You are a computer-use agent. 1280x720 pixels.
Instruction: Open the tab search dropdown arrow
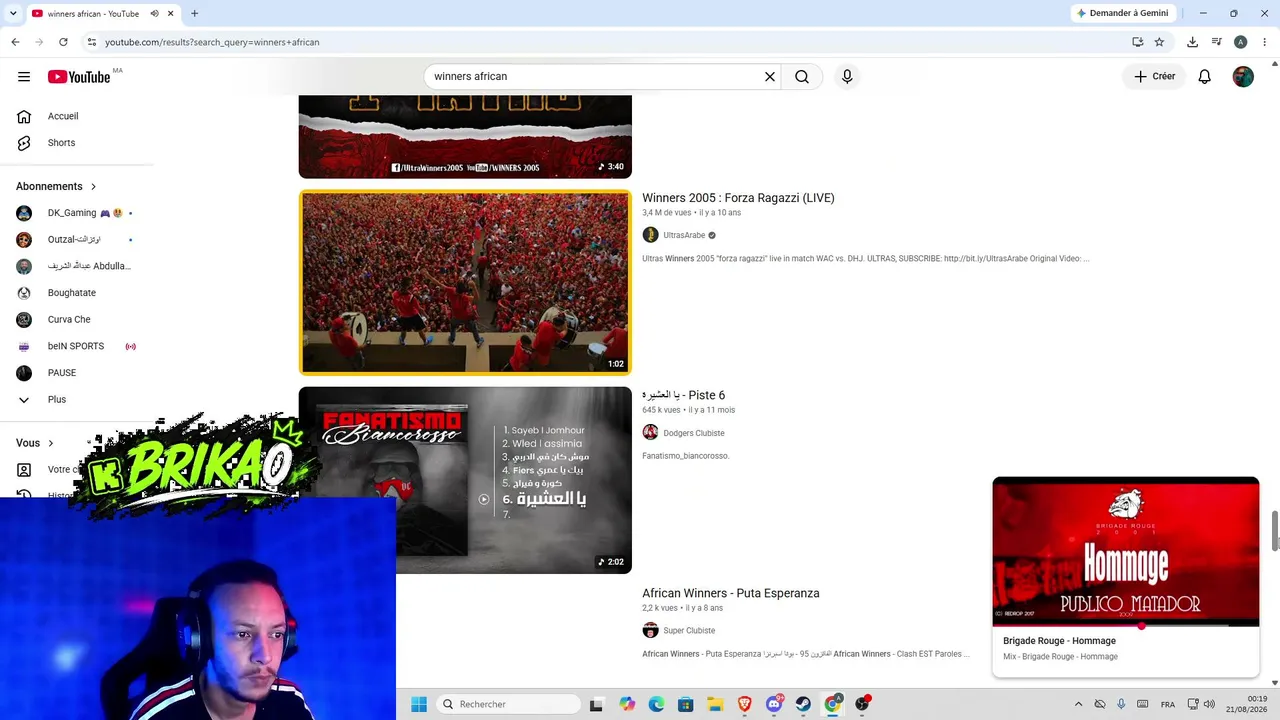point(13,13)
